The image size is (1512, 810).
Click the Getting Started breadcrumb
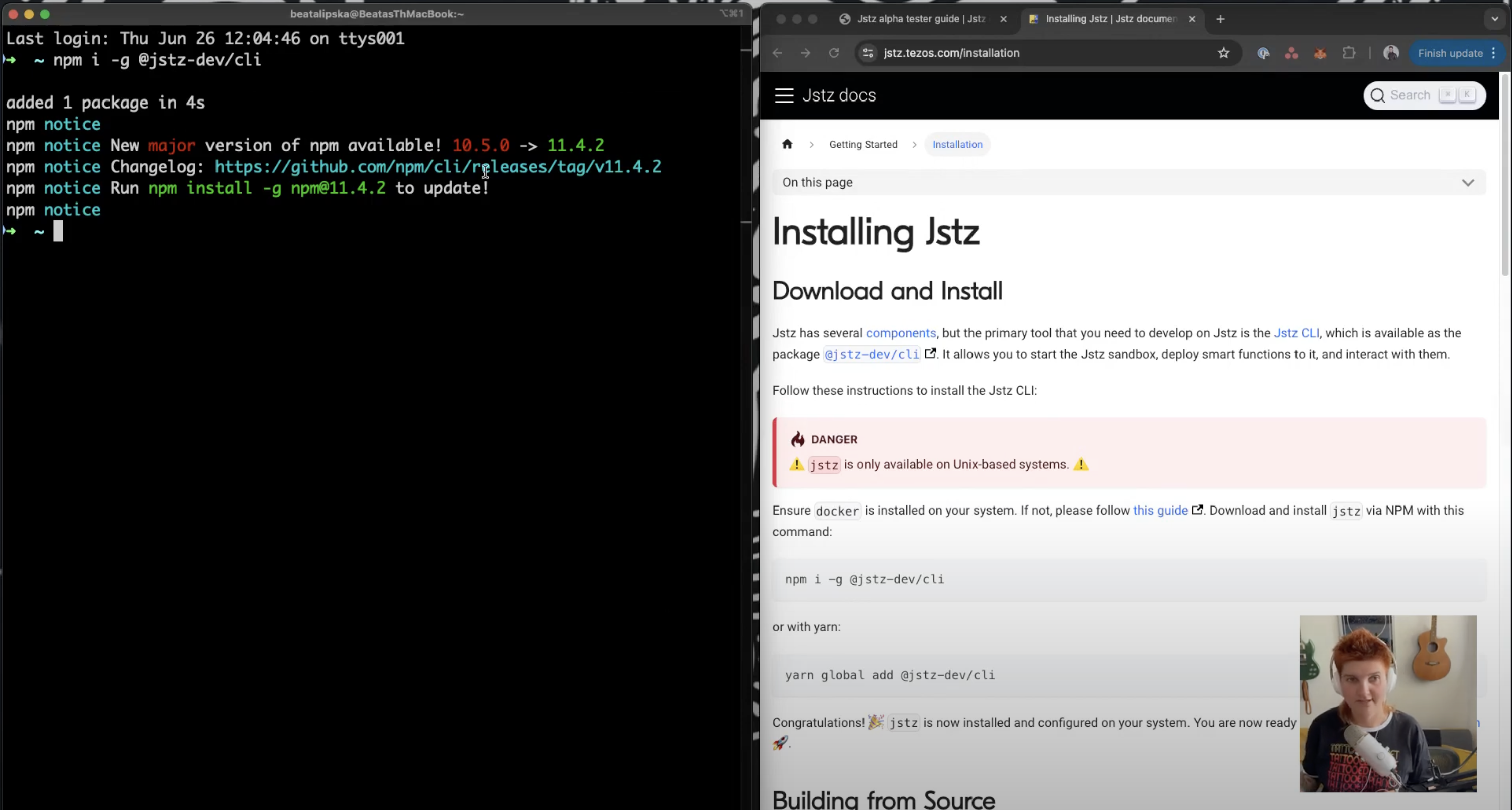click(x=863, y=144)
